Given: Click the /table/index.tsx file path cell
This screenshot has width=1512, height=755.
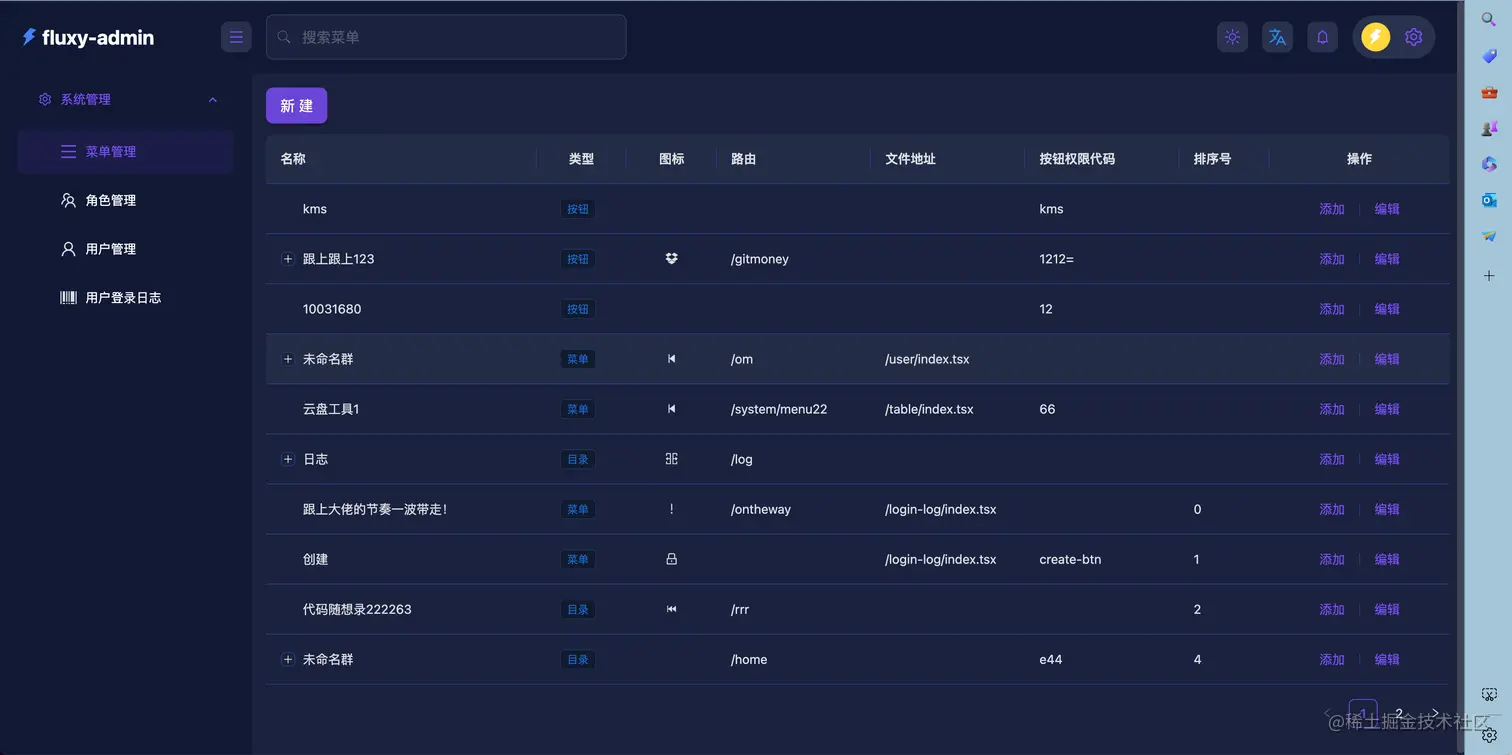Looking at the screenshot, I should coord(929,409).
